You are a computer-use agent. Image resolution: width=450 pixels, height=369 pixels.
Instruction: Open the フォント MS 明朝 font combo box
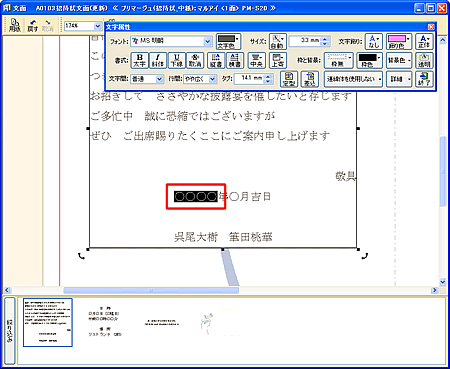[x=172, y=41]
